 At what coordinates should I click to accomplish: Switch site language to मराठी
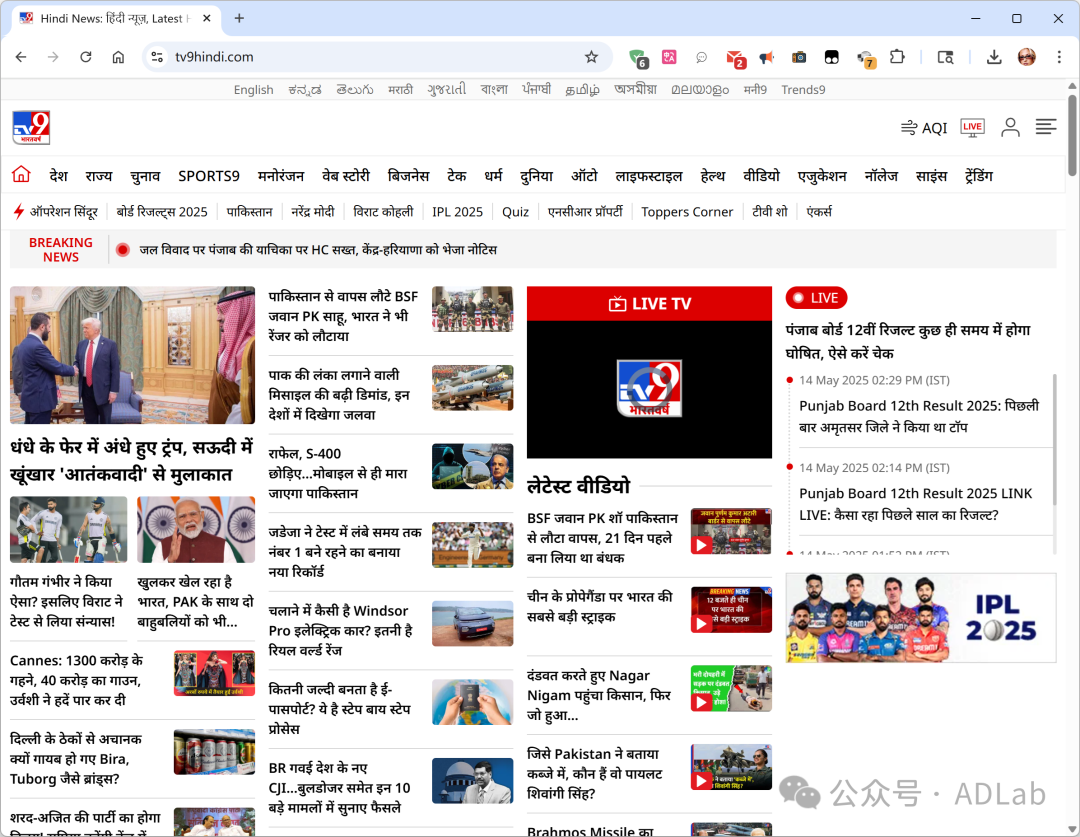[400, 90]
